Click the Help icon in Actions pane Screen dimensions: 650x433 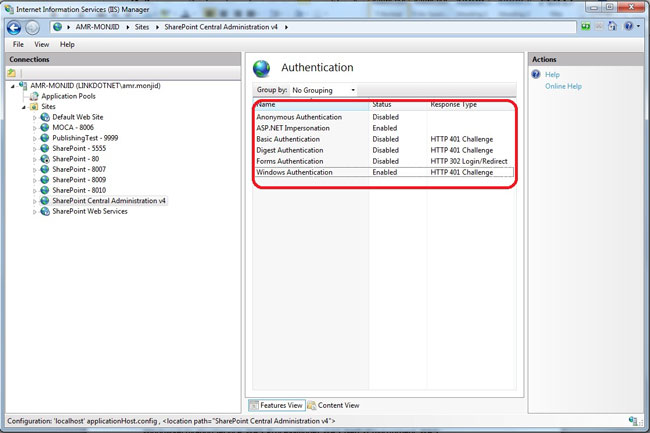[536, 74]
